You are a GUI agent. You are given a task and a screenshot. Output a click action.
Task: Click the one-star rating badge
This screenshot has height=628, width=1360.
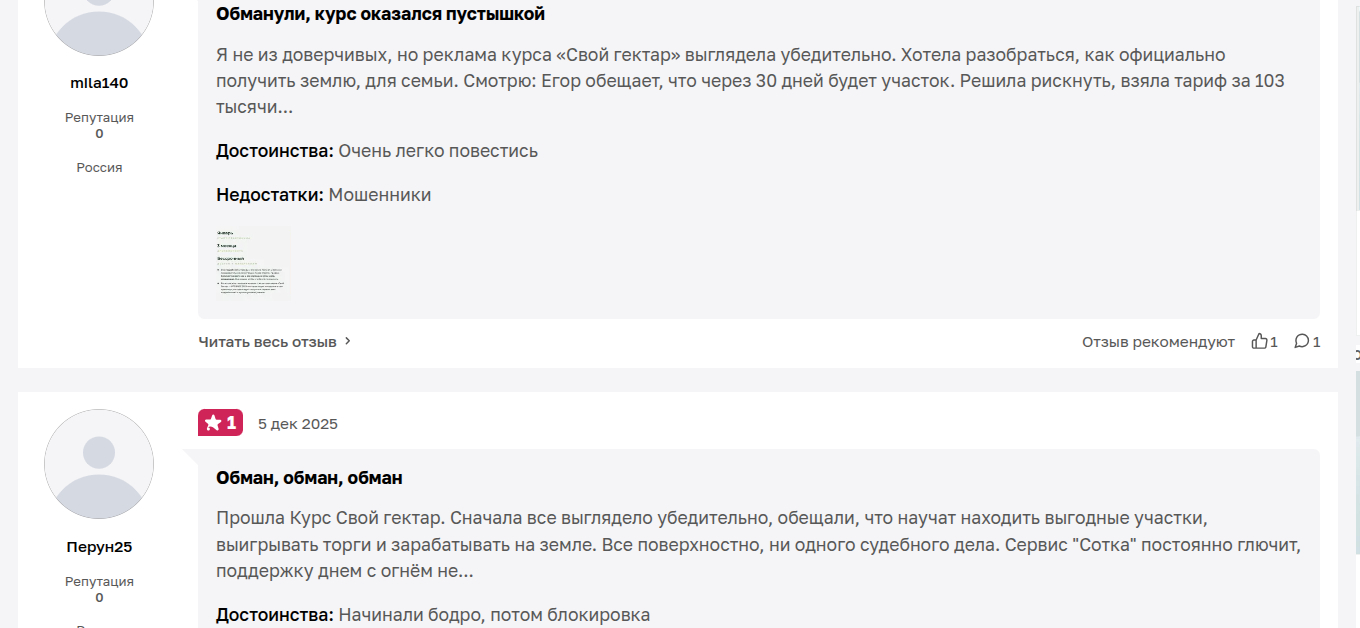(x=220, y=423)
